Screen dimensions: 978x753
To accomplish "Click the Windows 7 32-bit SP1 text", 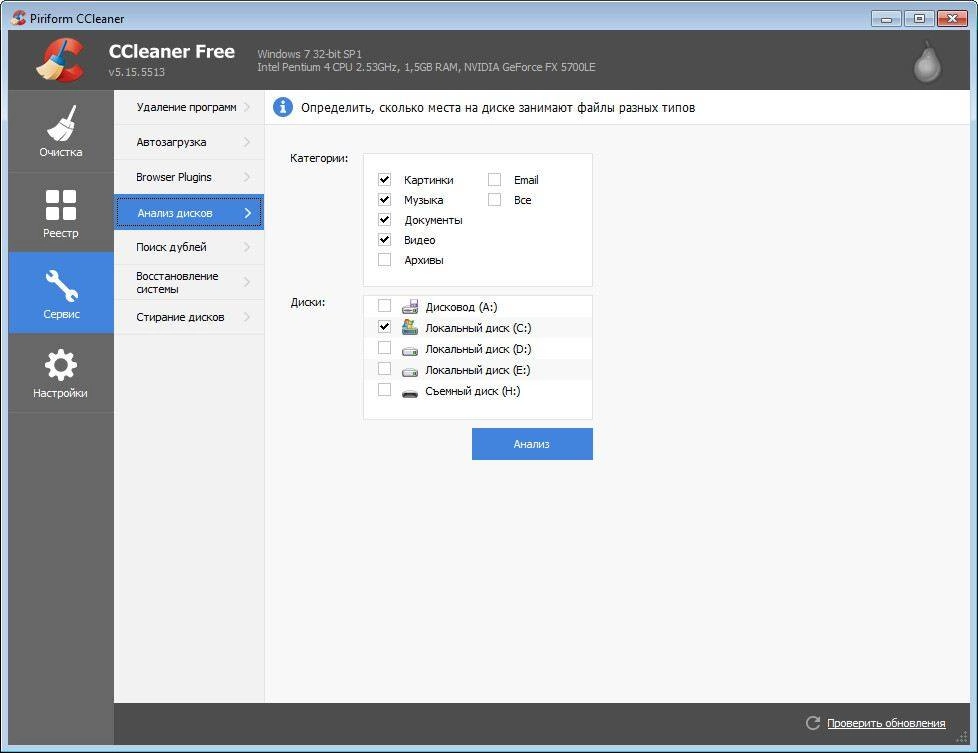I will (x=309, y=54).
